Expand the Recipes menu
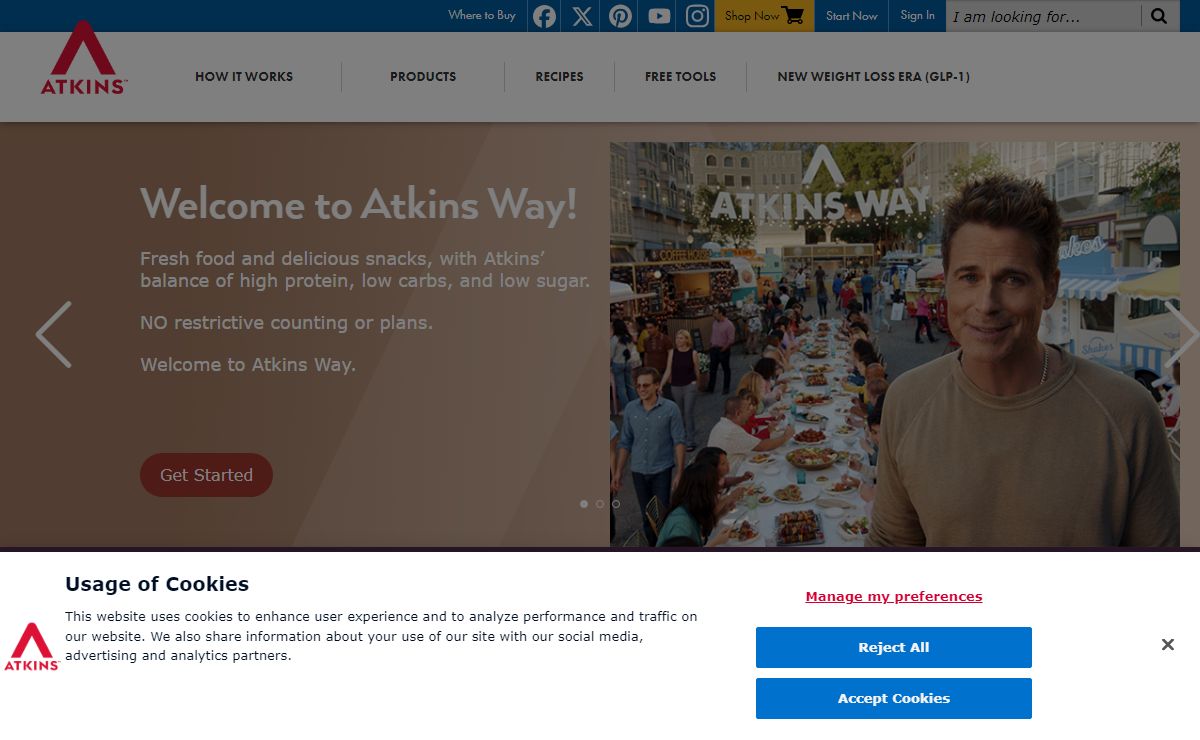 pyautogui.click(x=559, y=77)
